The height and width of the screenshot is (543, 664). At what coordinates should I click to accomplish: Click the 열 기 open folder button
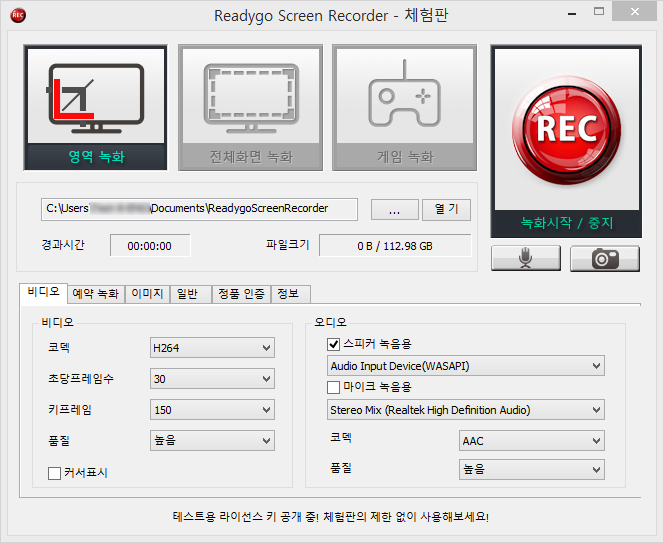pos(446,210)
